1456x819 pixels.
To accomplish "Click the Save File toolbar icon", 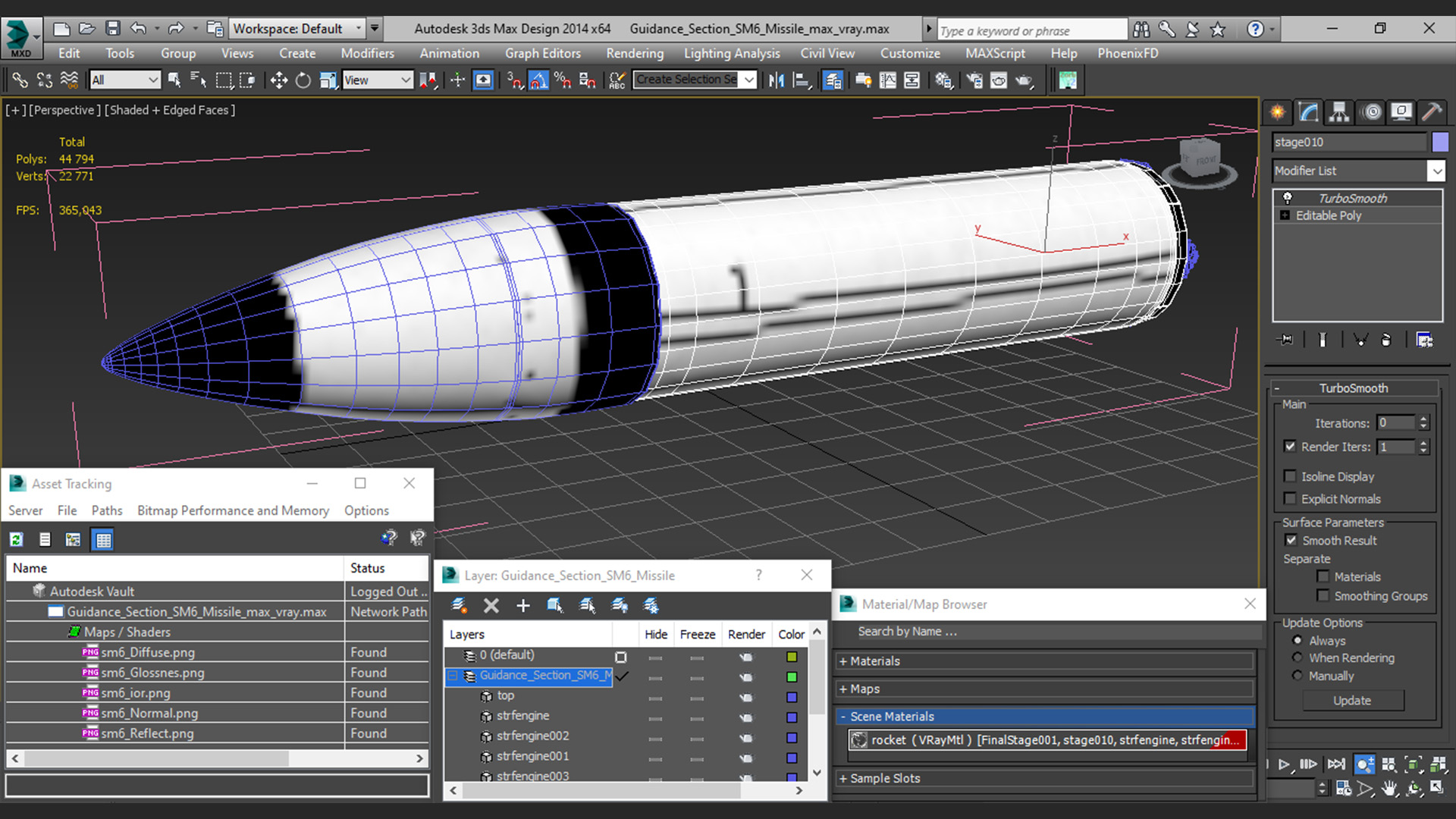I will point(112,29).
